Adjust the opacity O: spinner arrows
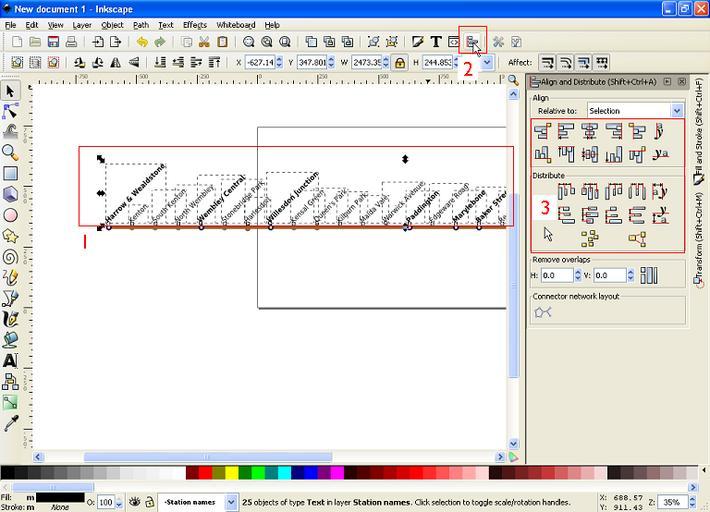The width and height of the screenshot is (710, 512). coord(119,502)
